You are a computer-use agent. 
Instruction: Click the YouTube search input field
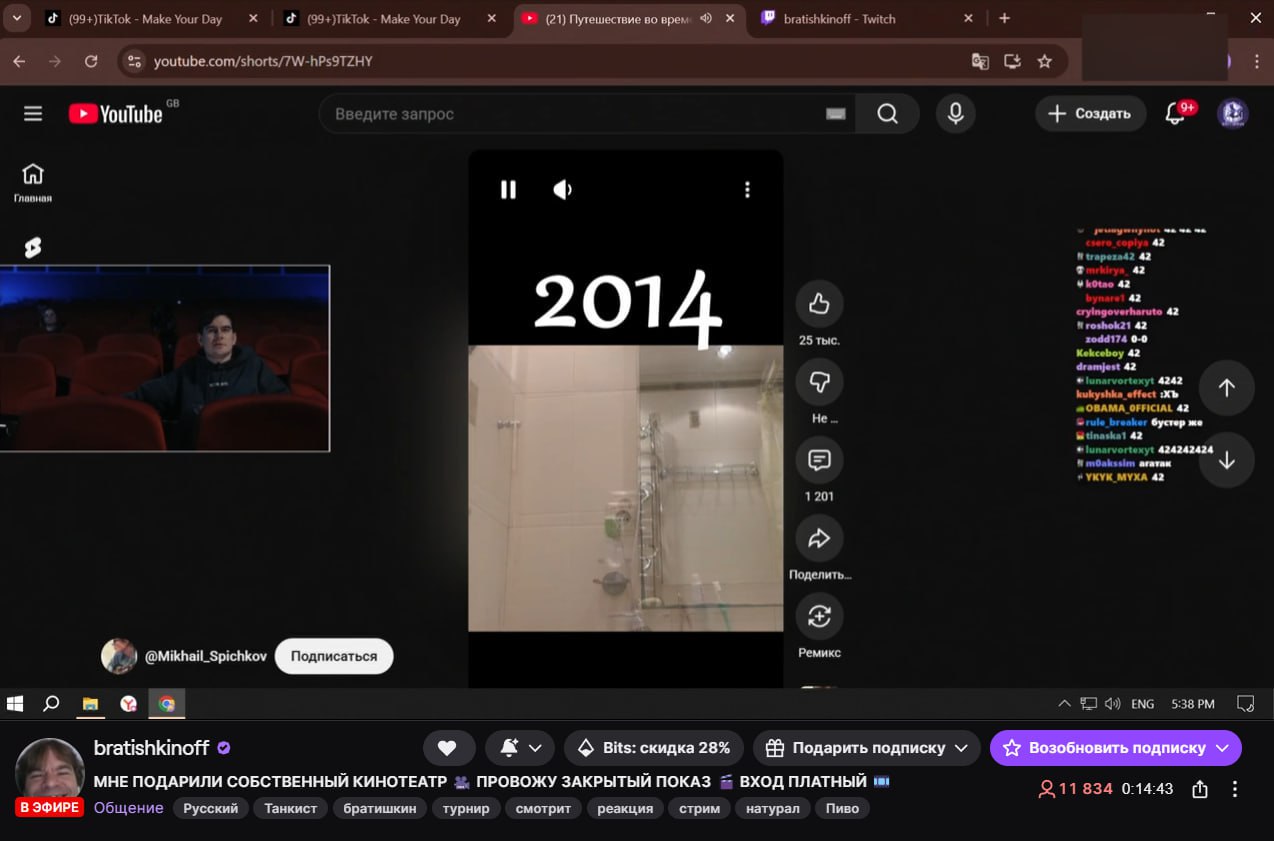[x=575, y=114]
